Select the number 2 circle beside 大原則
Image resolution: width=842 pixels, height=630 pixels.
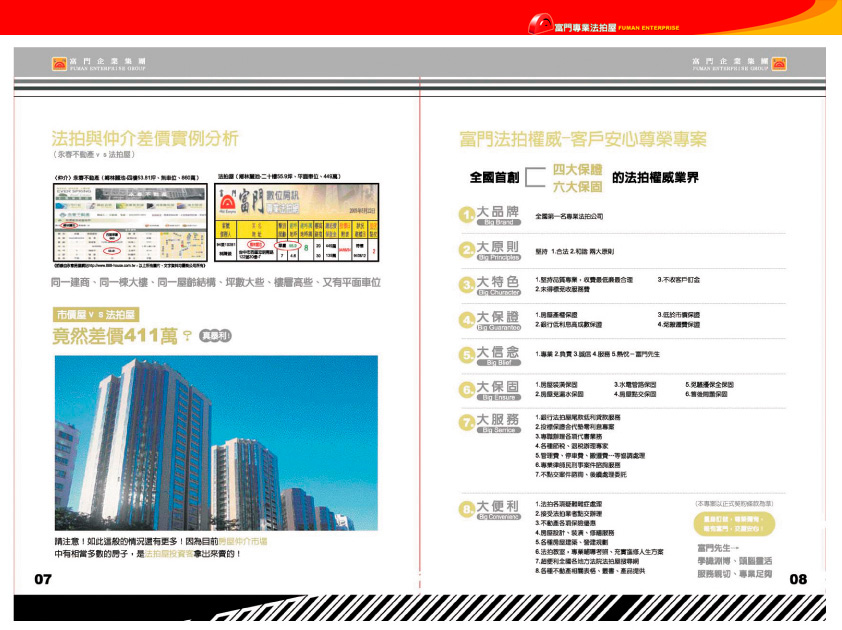pos(466,250)
